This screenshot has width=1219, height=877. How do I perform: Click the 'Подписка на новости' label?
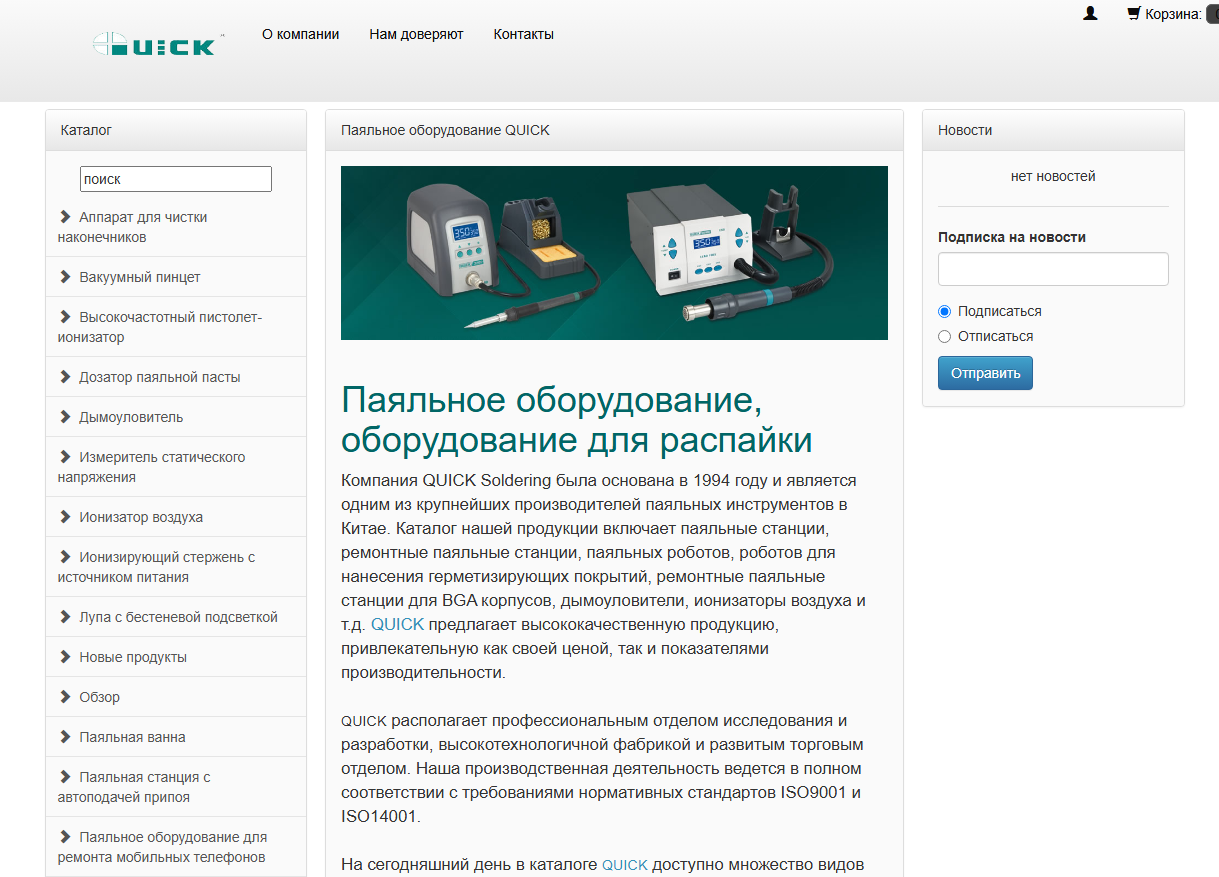tap(1012, 237)
